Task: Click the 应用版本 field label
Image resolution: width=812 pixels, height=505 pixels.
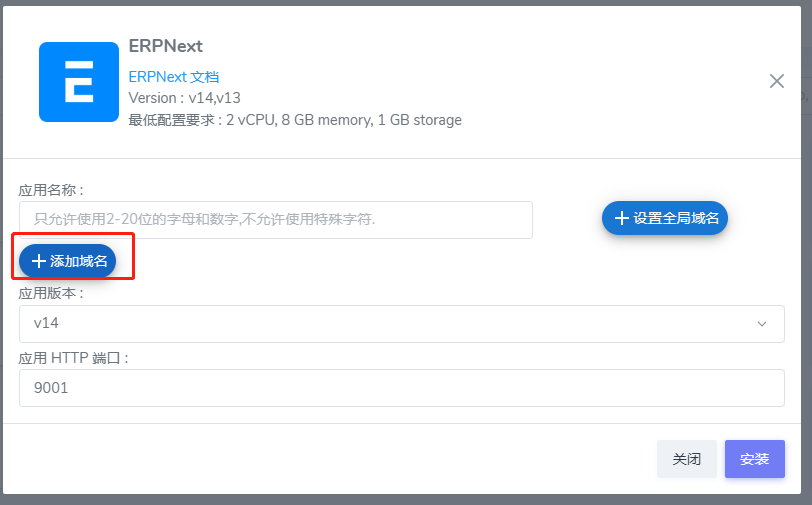Action: pos(51,294)
